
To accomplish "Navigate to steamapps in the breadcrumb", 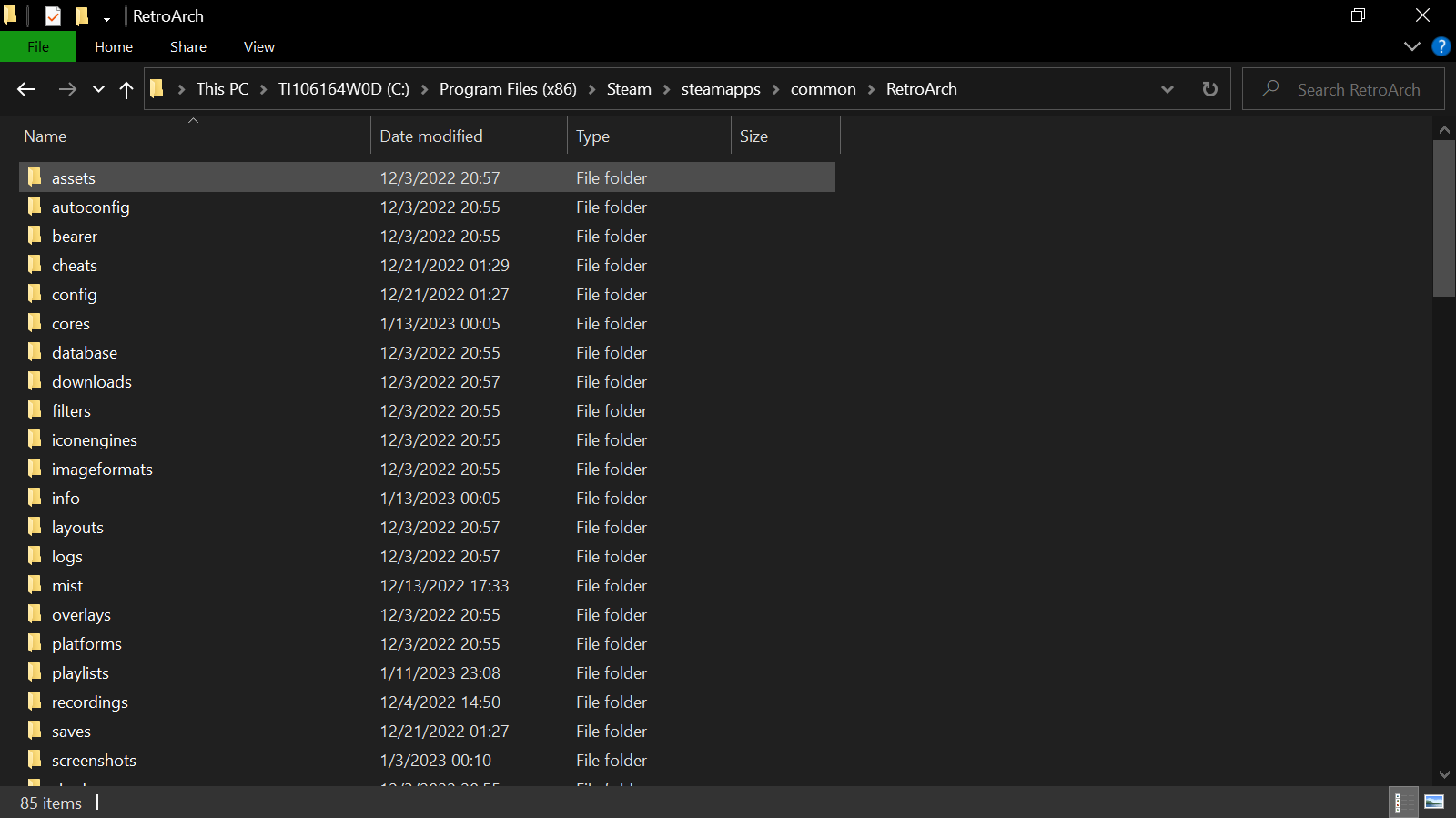I will click(x=720, y=89).
